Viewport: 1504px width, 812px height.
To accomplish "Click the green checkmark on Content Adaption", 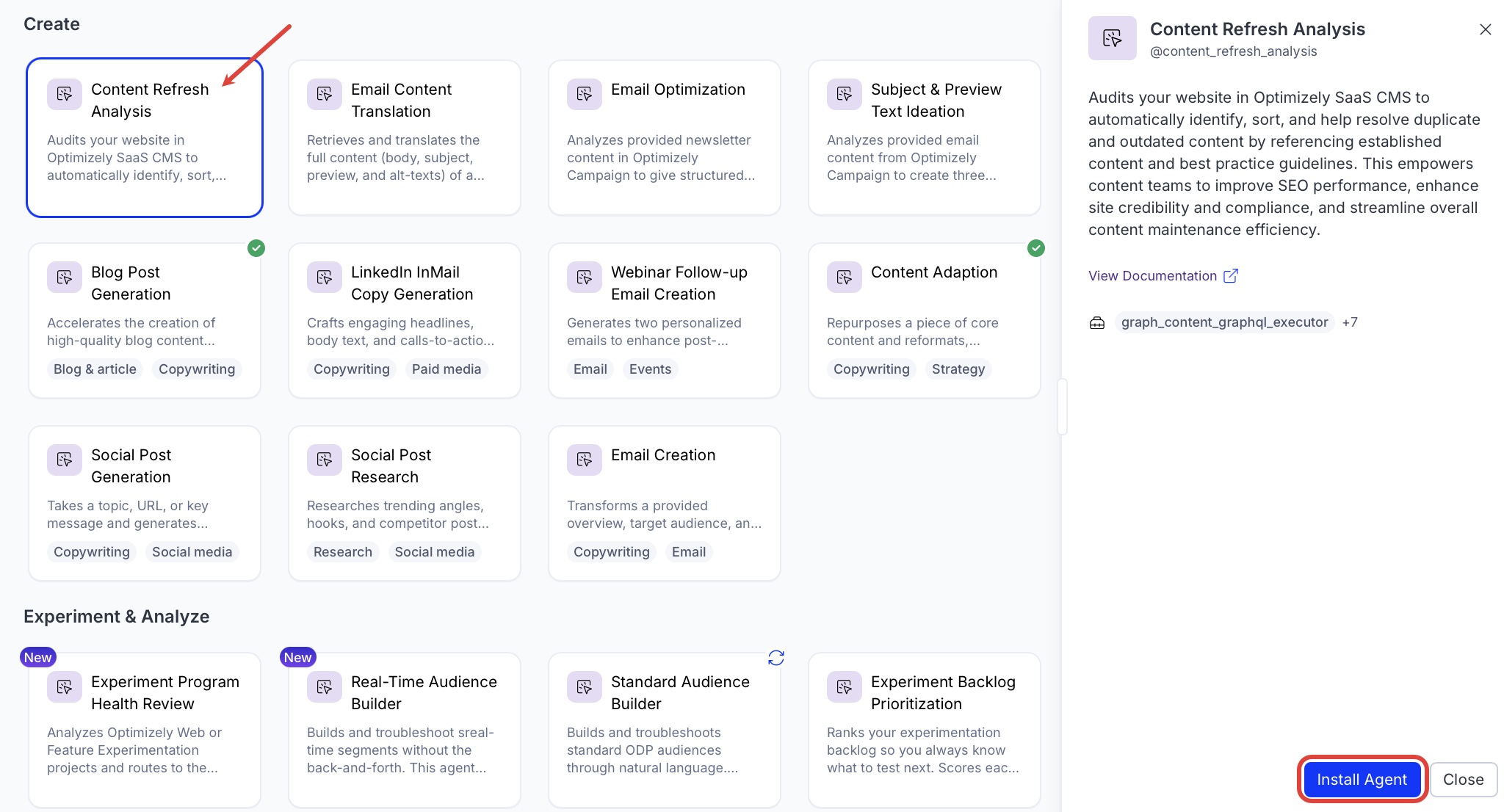I will (x=1036, y=248).
